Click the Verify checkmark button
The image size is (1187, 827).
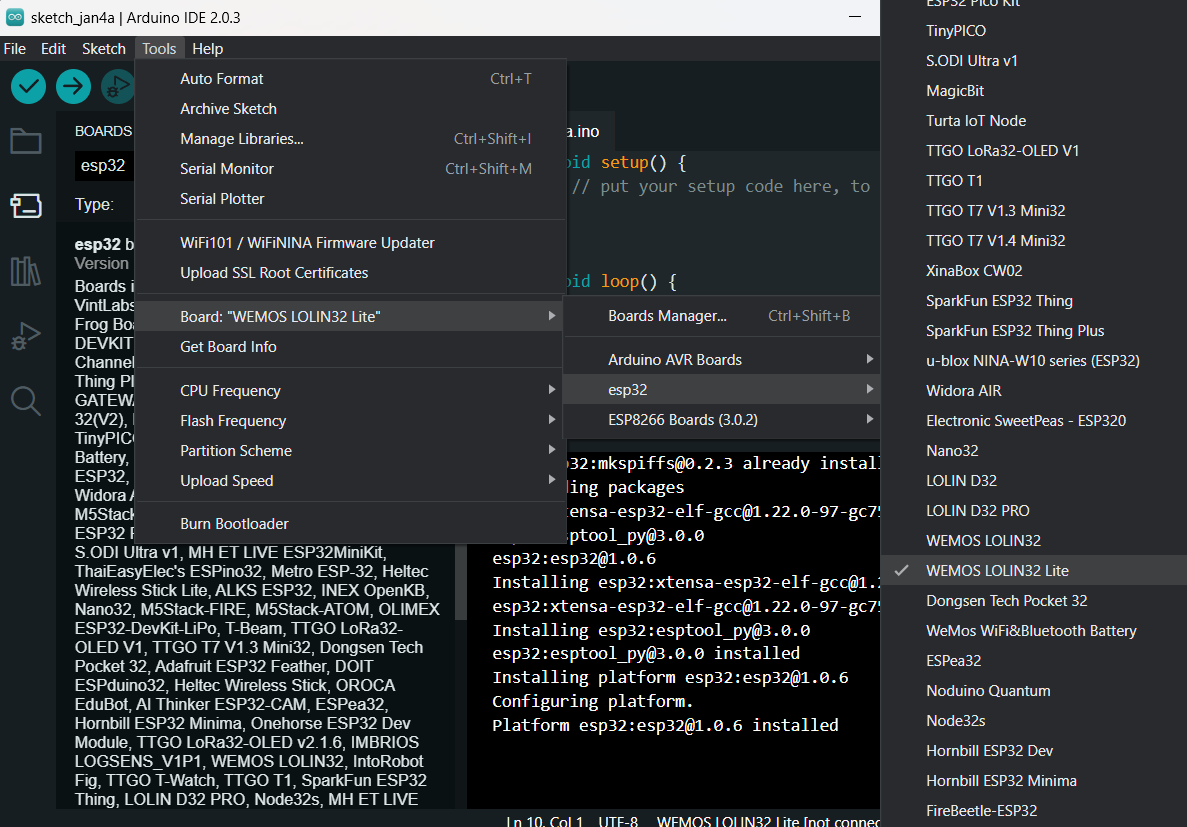(28, 86)
